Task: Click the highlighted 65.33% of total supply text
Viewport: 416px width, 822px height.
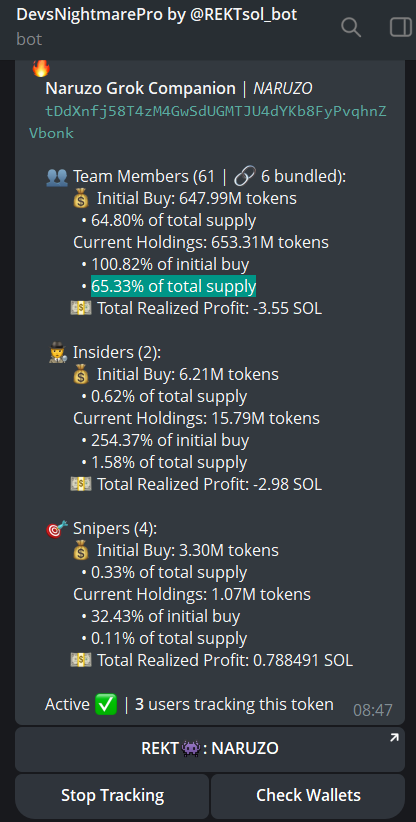Action: pos(173,287)
